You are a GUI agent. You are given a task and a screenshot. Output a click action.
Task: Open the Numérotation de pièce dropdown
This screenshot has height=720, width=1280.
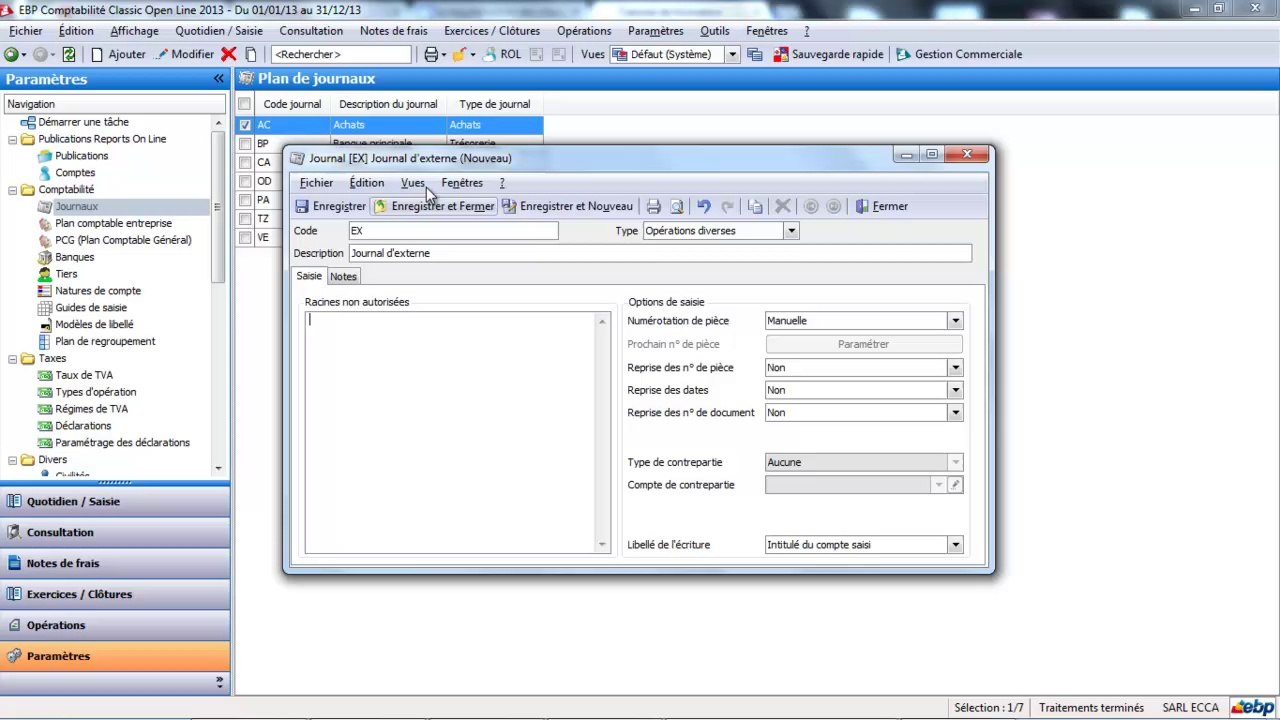tap(955, 321)
